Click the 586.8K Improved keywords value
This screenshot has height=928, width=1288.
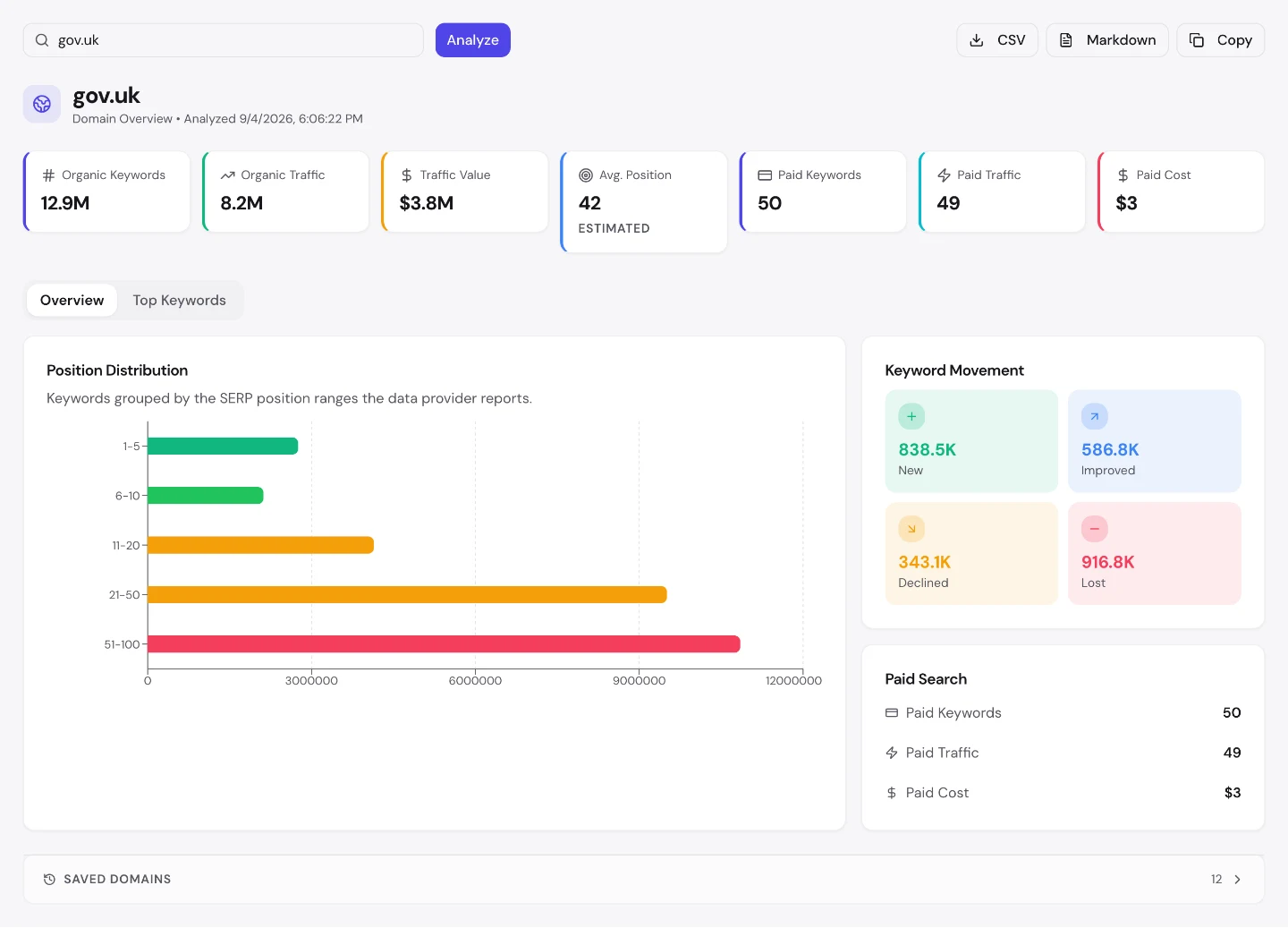pos(1110,450)
